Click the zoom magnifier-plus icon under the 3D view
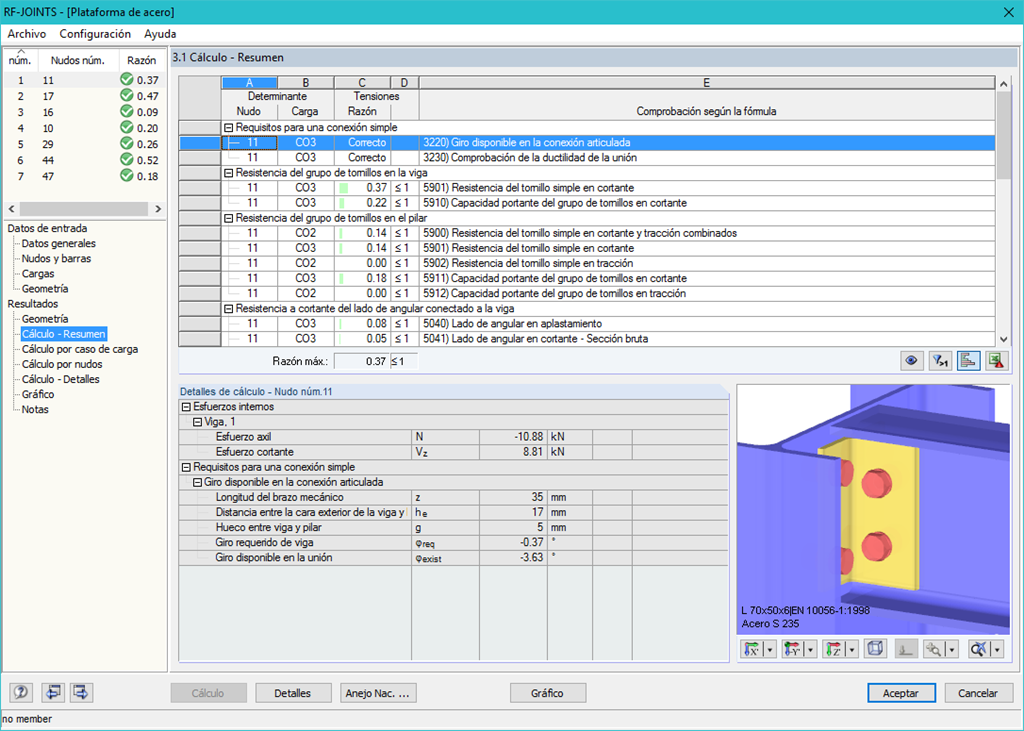 tap(935, 649)
